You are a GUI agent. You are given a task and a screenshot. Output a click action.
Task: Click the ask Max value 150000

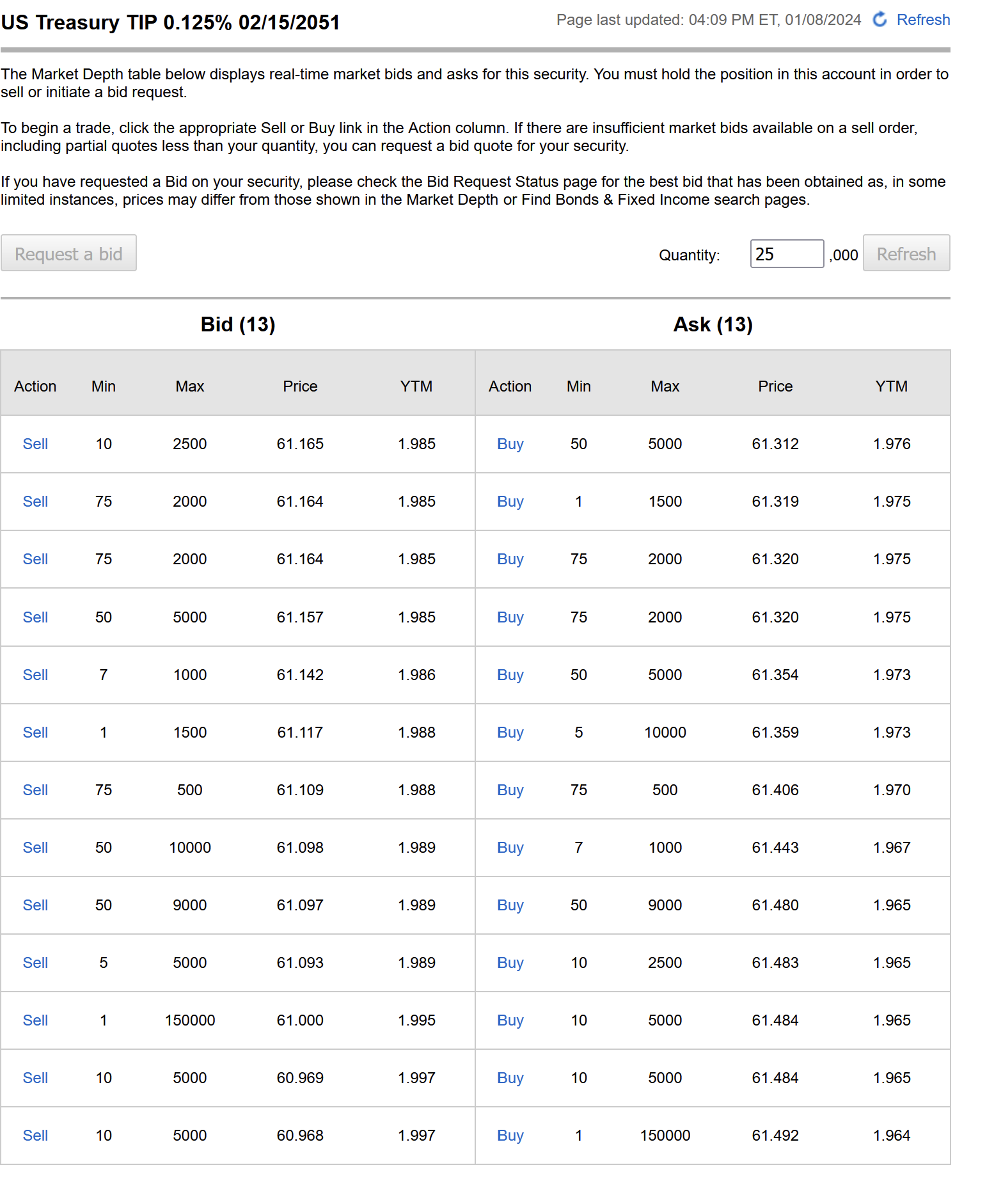point(665,1136)
